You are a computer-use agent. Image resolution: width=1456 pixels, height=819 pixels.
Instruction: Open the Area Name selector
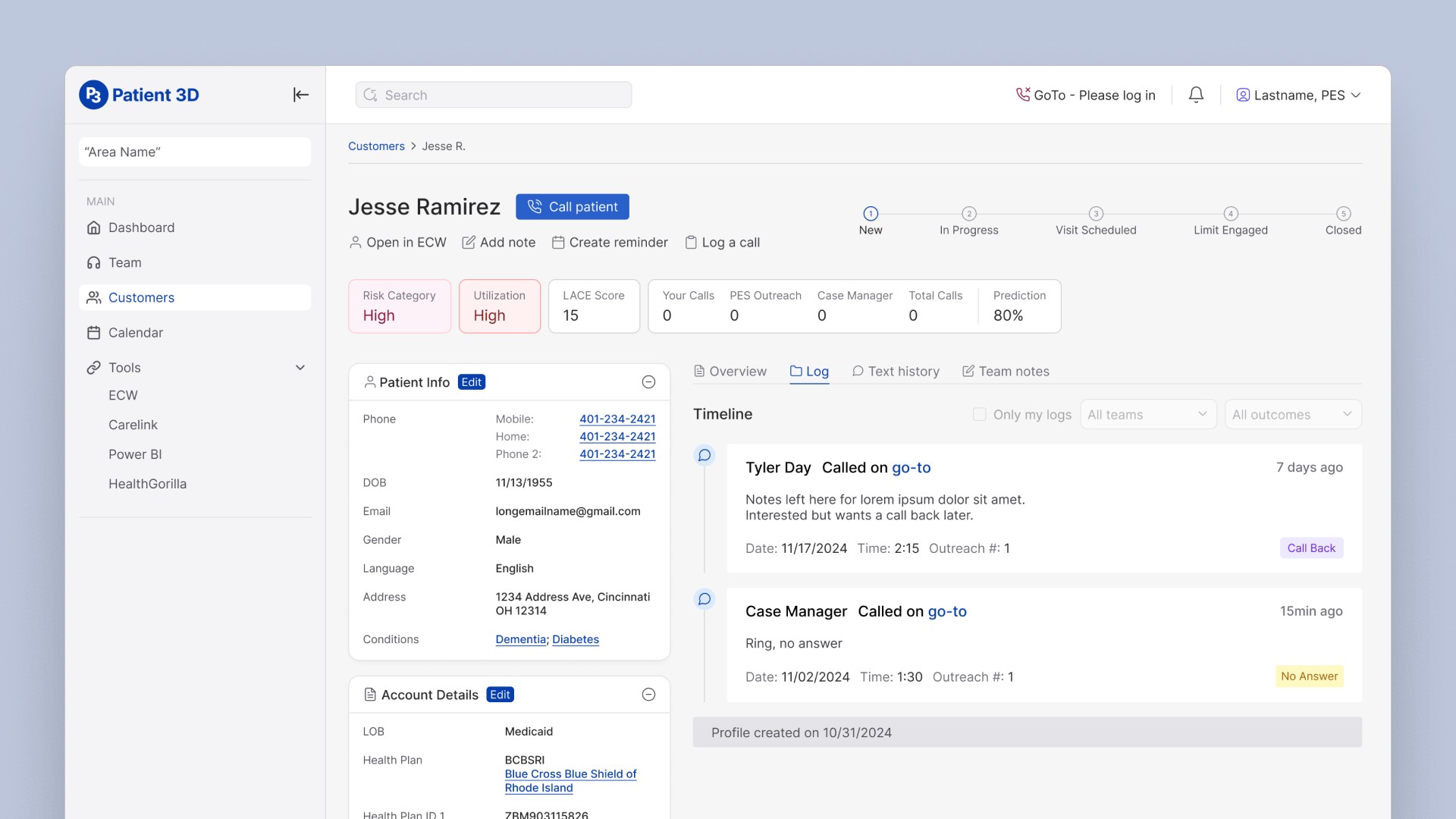tap(195, 152)
